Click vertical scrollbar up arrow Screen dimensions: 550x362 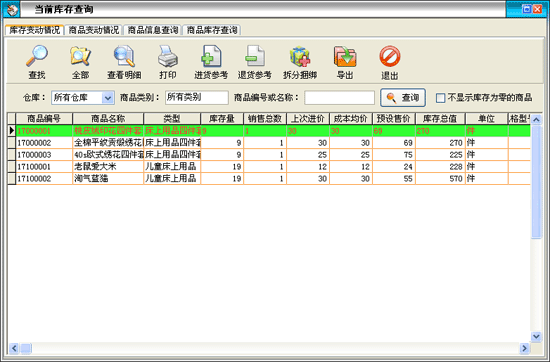click(x=536, y=120)
